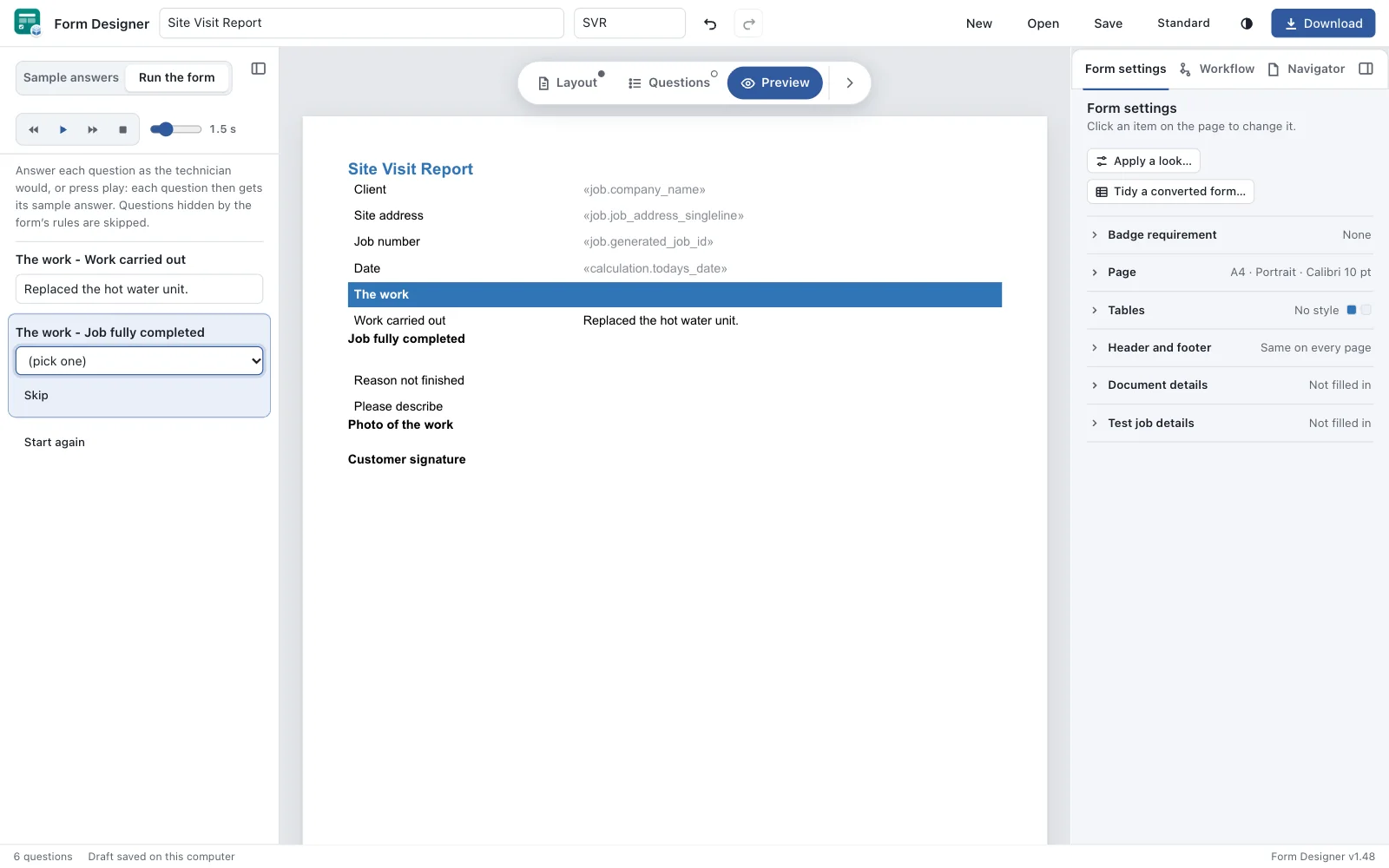Edit the form title field Site Visit Report
1389x868 pixels.
361,23
